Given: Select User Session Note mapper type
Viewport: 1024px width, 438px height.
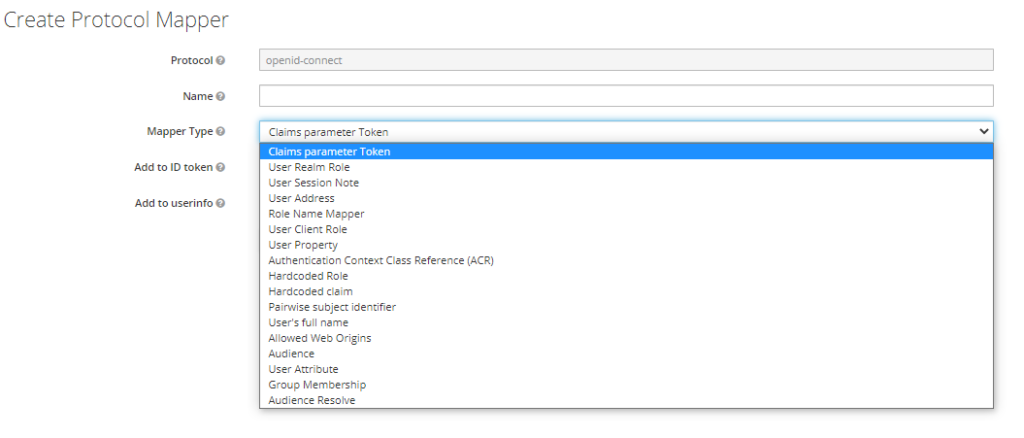Looking at the screenshot, I should click(313, 183).
